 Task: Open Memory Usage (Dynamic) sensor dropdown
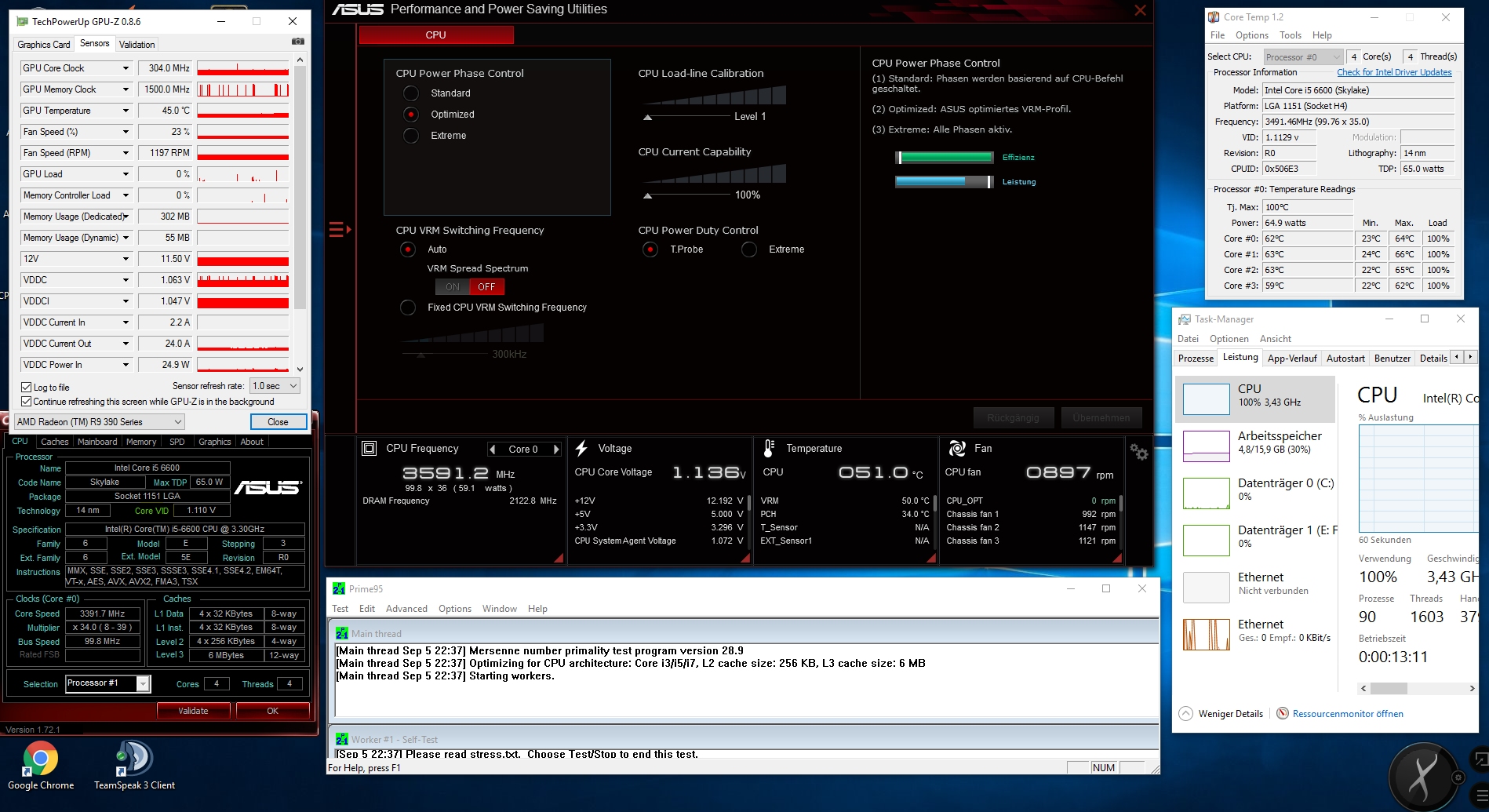click(x=126, y=238)
